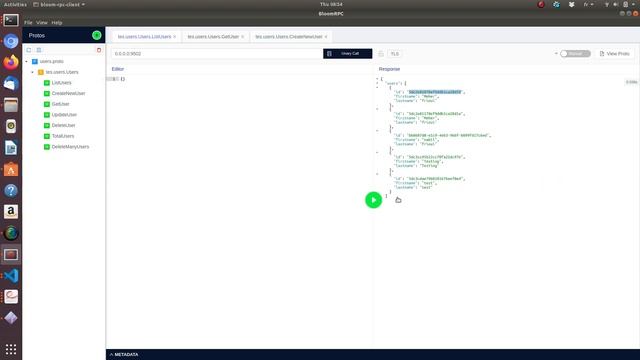Open Amazon from the dock
Screen dimensions: 640x360
tap(11, 212)
